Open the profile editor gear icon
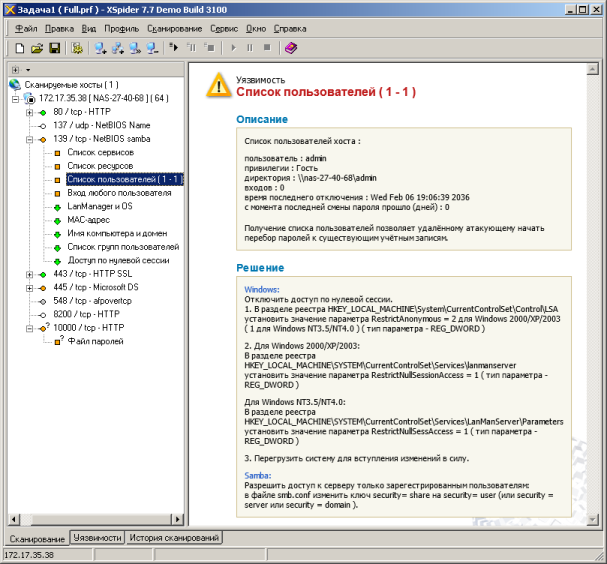This screenshot has height=564, width=607. click(x=77, y=48)
